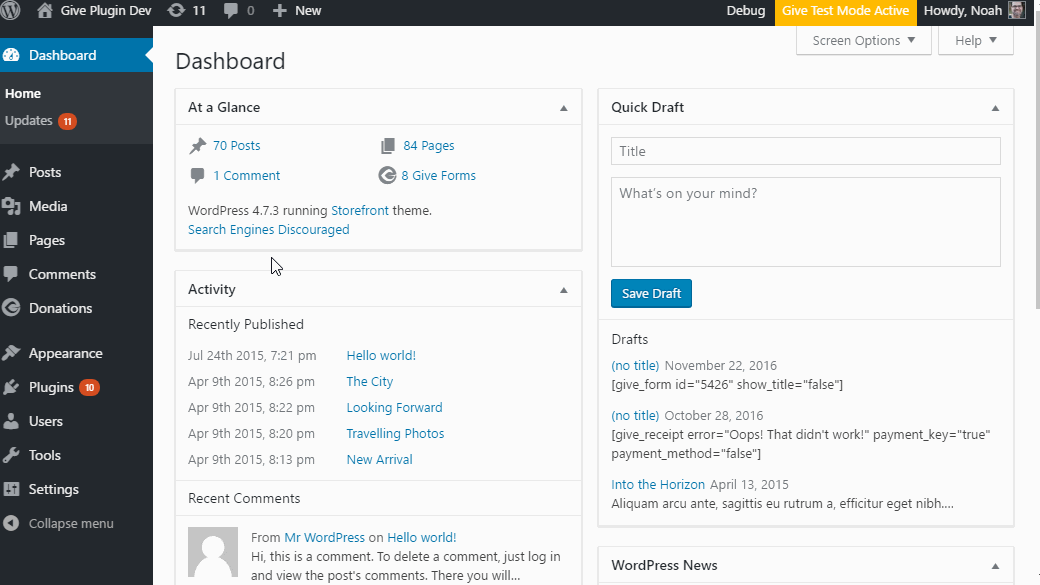Click the Comments bubble icon in sidebar
This screenshot has width=1040, height=585.
pyautogui.click(x=11, y=274)
